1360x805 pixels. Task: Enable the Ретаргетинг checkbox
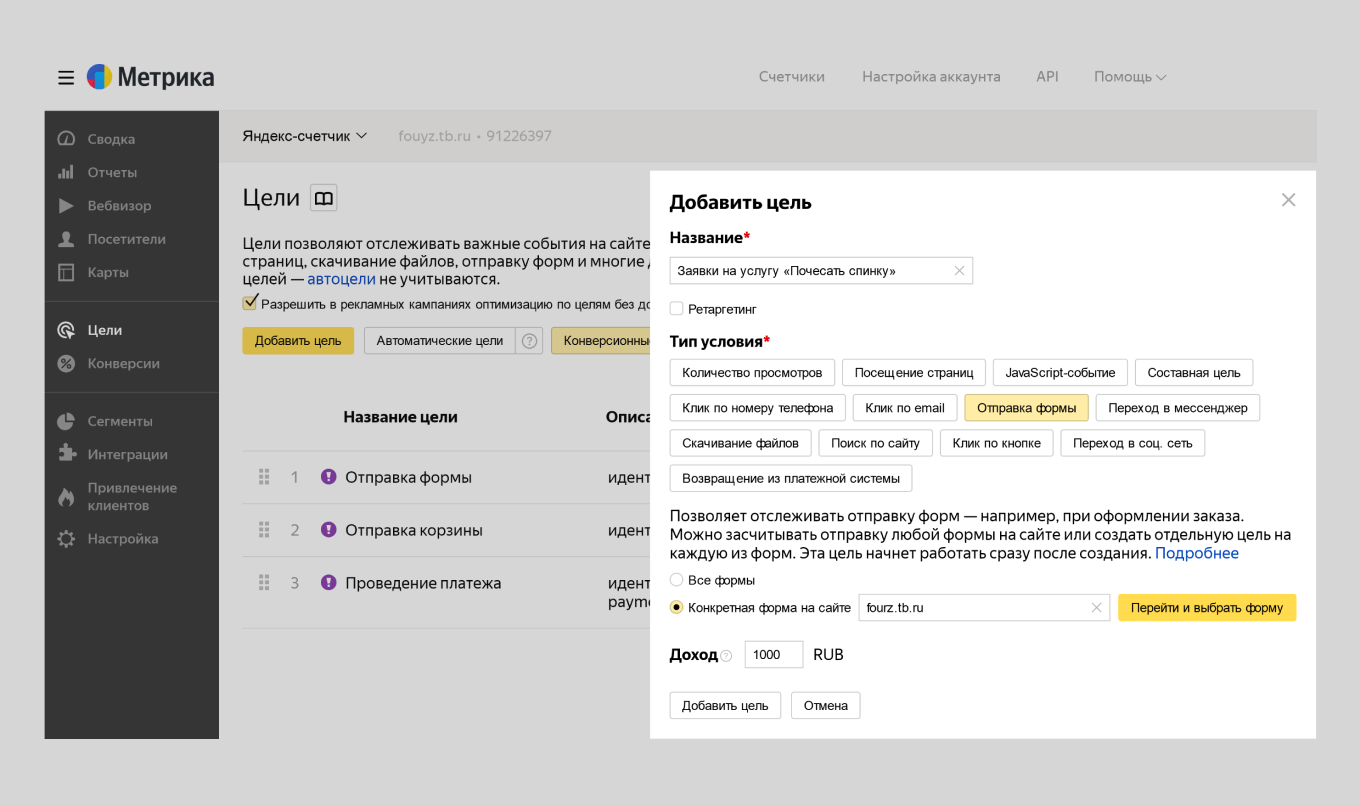(x=677, y=309)
